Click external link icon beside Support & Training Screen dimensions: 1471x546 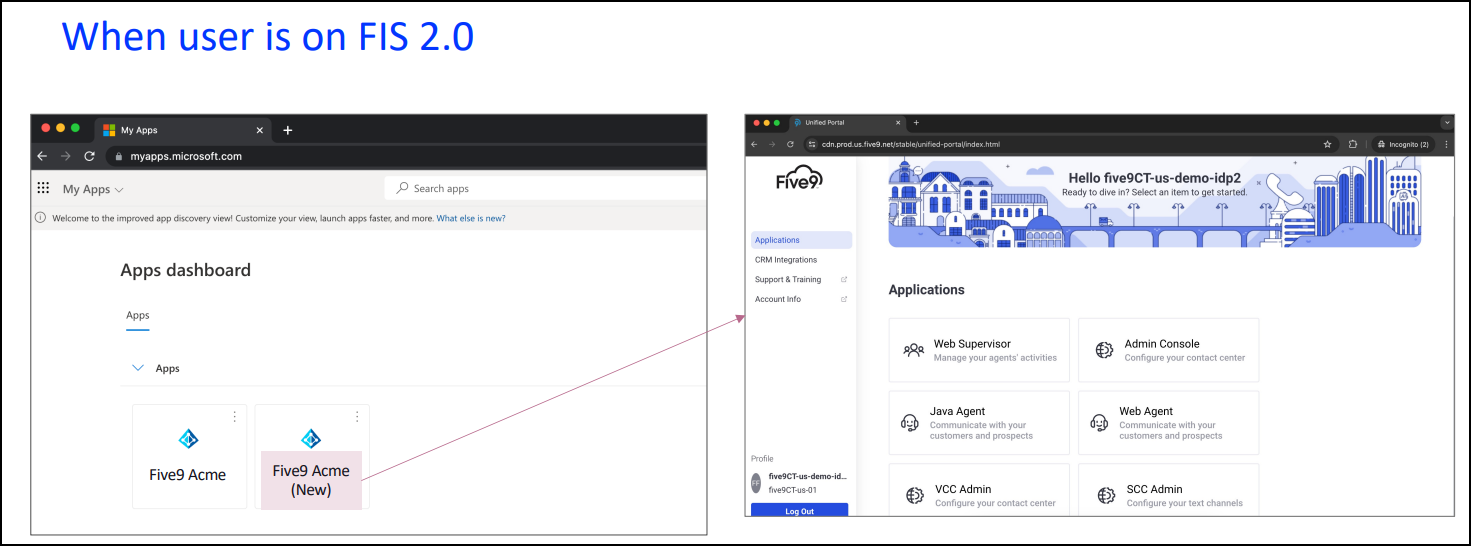click(844, 280)
